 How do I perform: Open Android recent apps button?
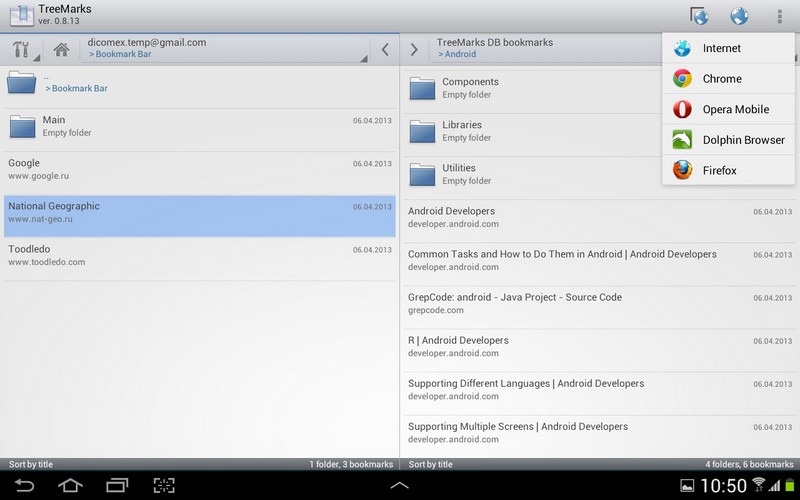tap(117, 485)
